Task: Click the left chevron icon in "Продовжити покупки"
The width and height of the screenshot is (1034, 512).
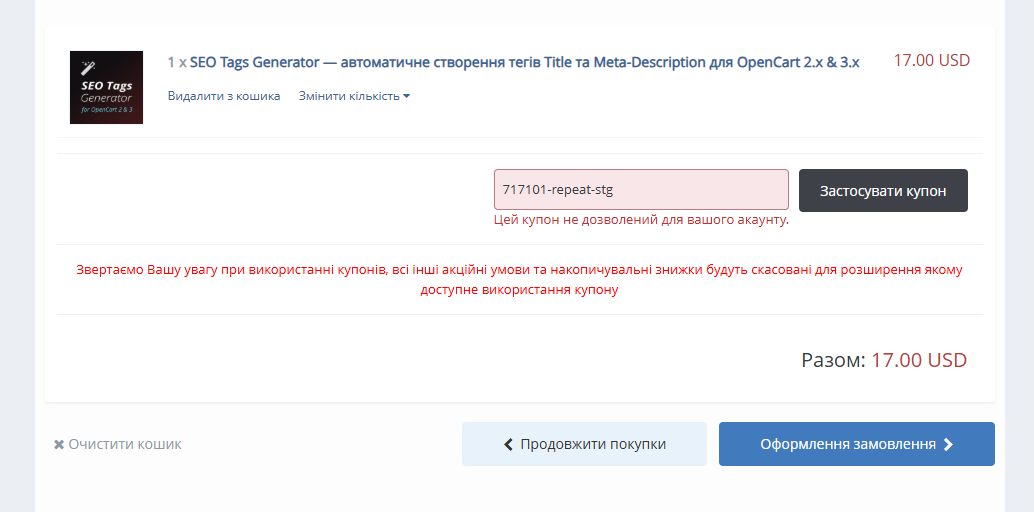Action: [508, 444]
